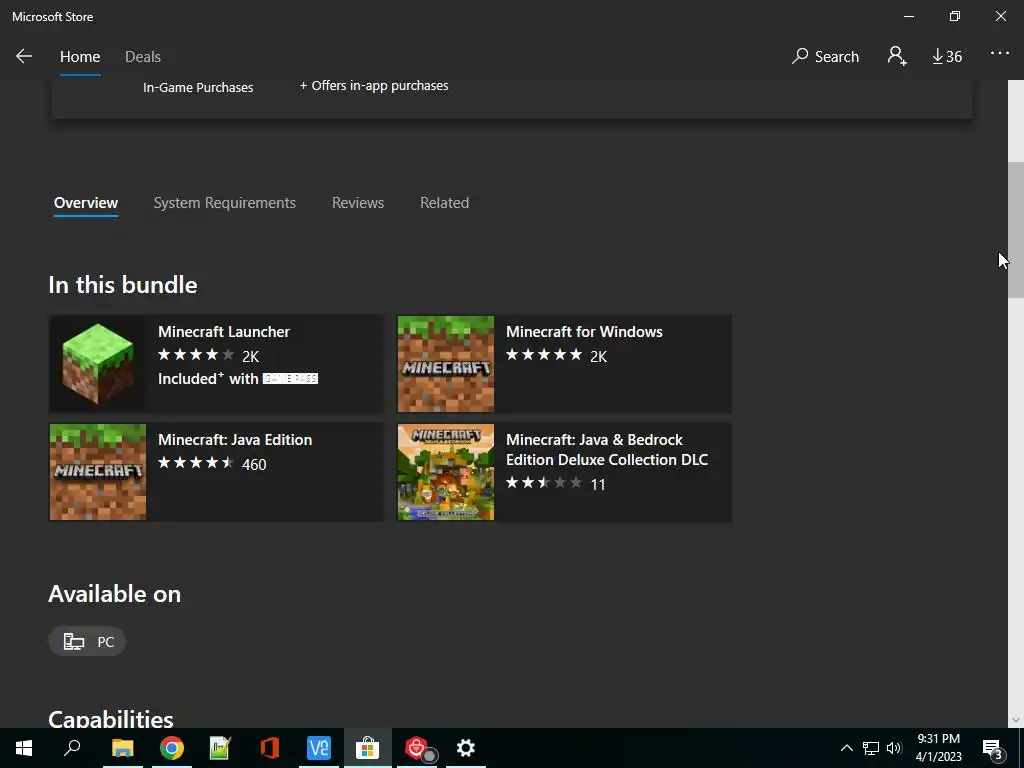Open Downloads and updates showing 36
Viewport: 1024px width, 768px height.
947,57
